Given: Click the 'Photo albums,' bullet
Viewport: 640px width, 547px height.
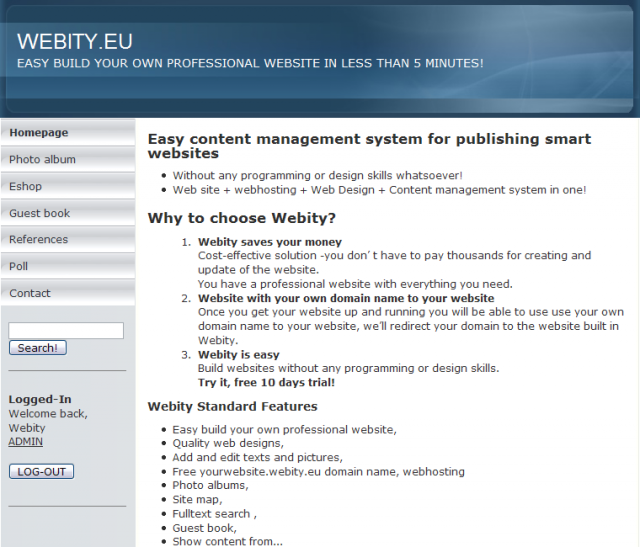Looking at the screenshot, I should tap(210, 485).
